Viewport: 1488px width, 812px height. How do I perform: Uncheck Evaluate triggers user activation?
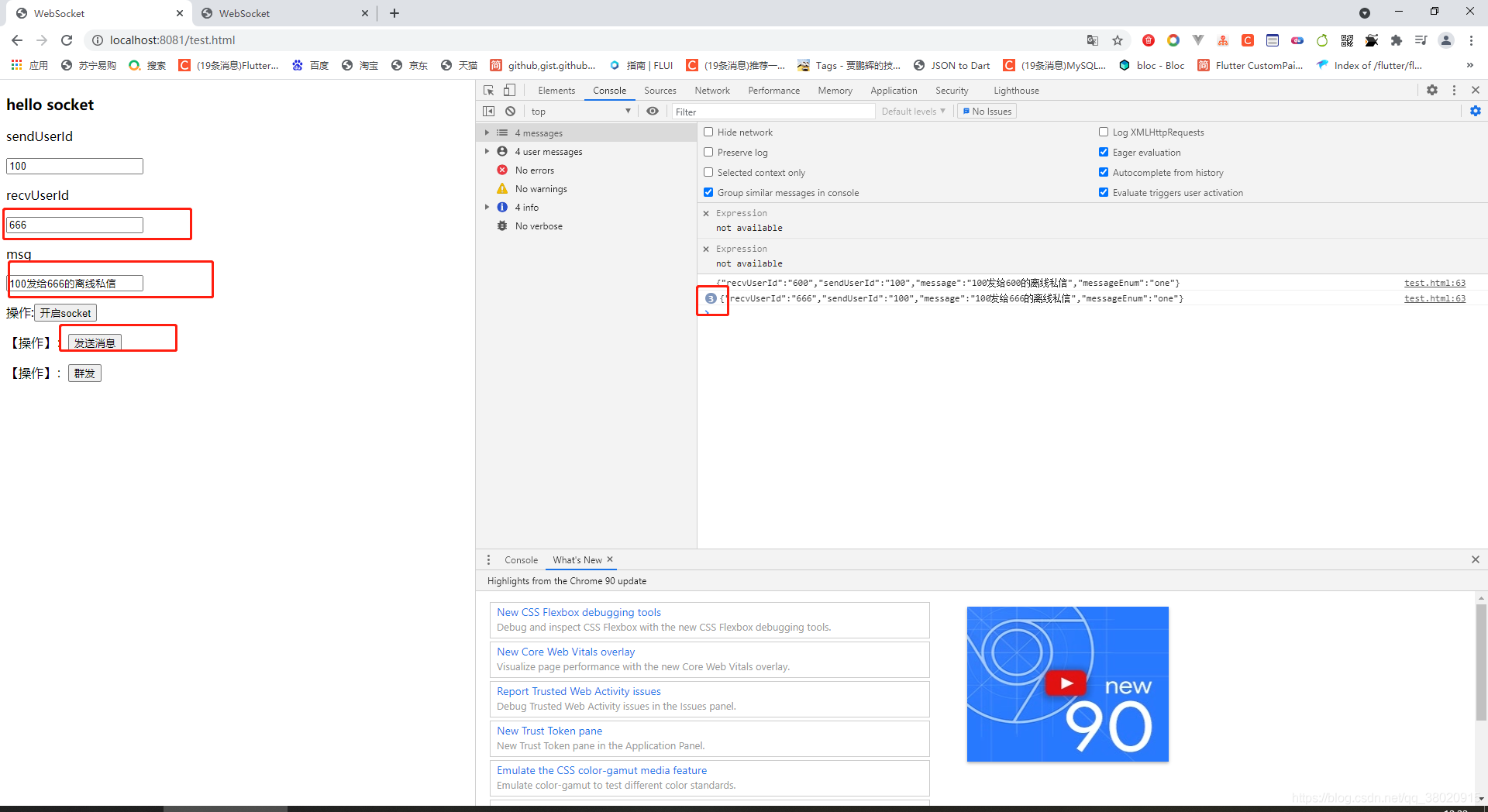point(1104,193)
